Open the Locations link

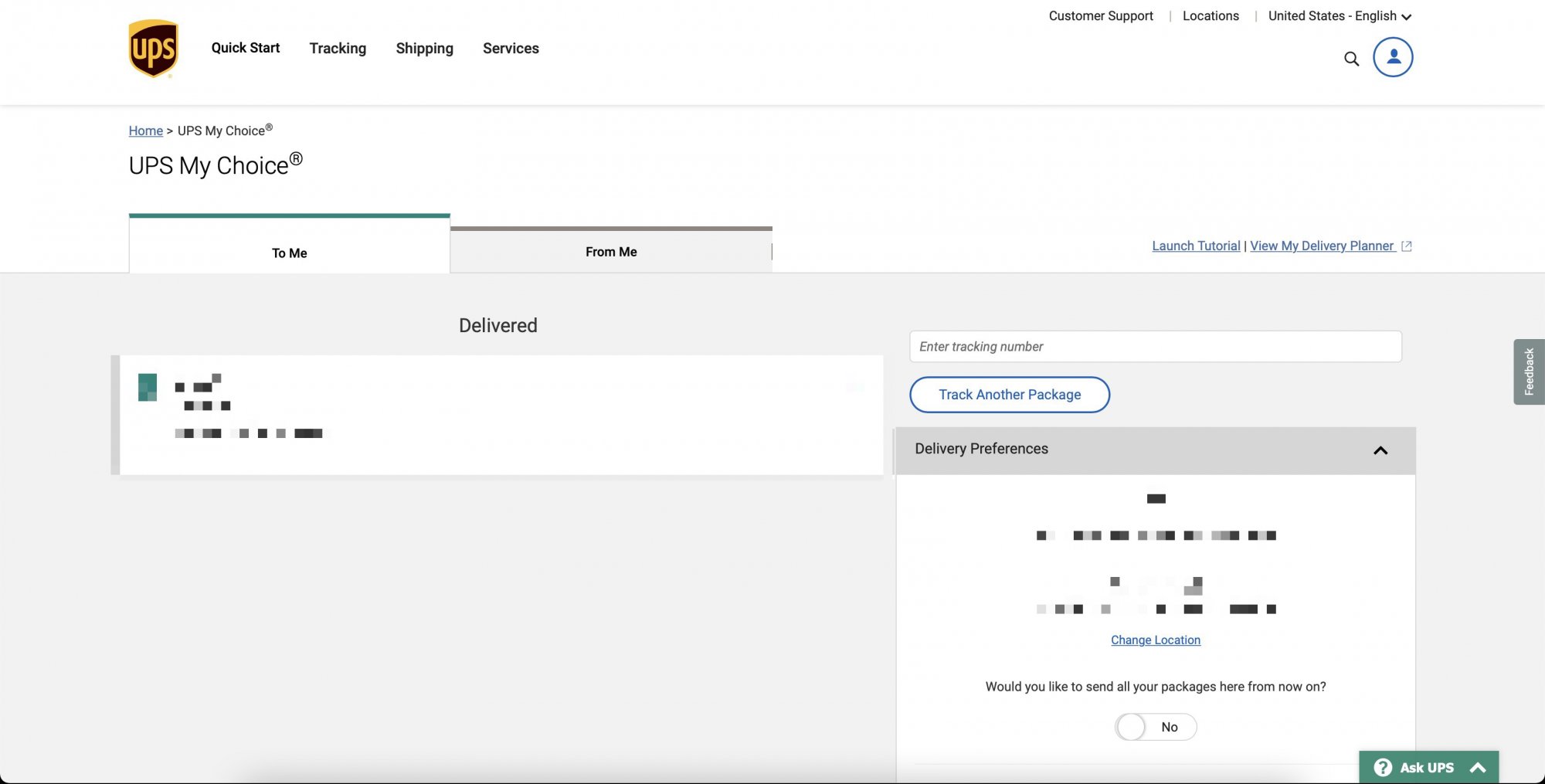point(1211,15)
